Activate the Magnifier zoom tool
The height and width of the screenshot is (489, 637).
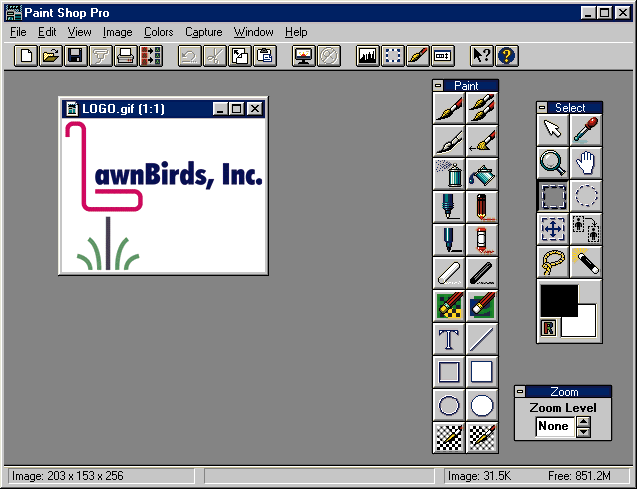pos(553,162)
